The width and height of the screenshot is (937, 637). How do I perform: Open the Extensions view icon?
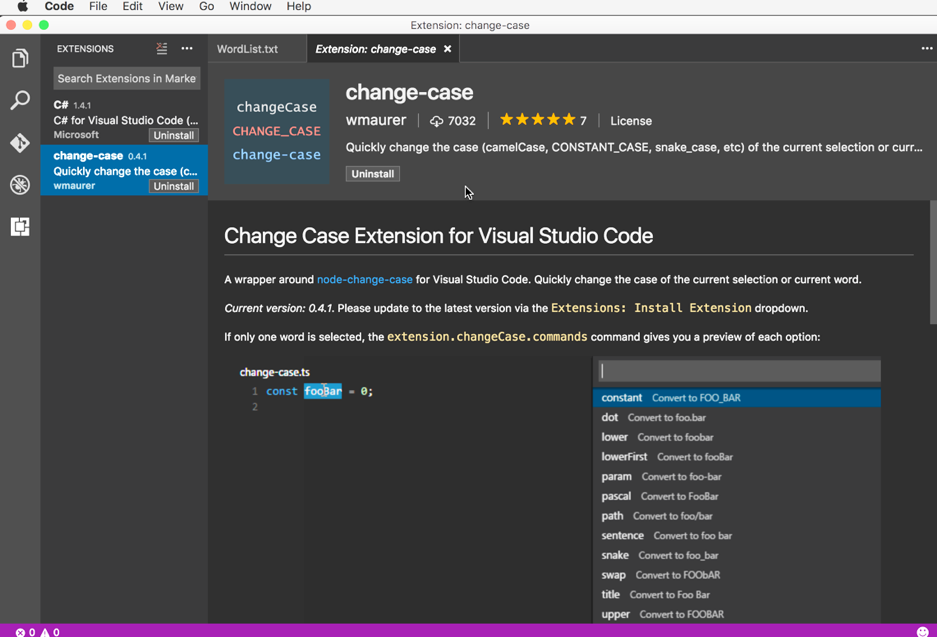[x=20, y=226]
